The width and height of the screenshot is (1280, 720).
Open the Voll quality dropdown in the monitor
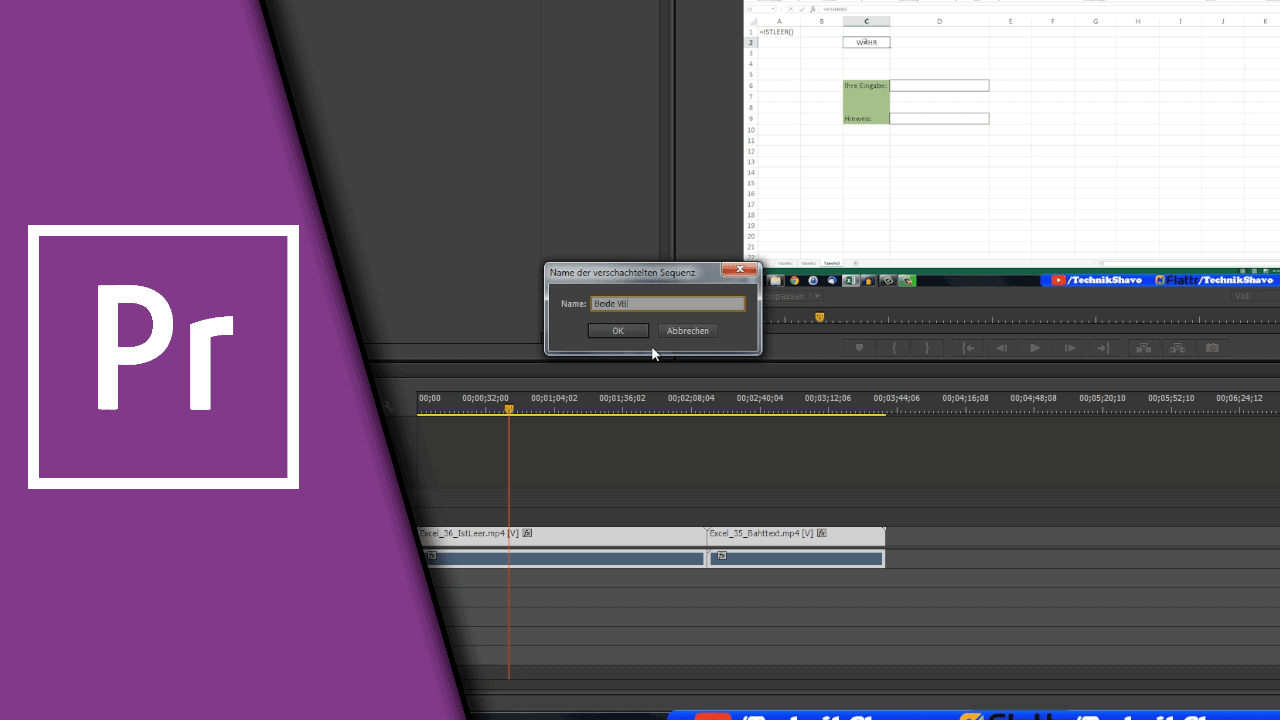pyautogui.click(x=1247, y=295)
